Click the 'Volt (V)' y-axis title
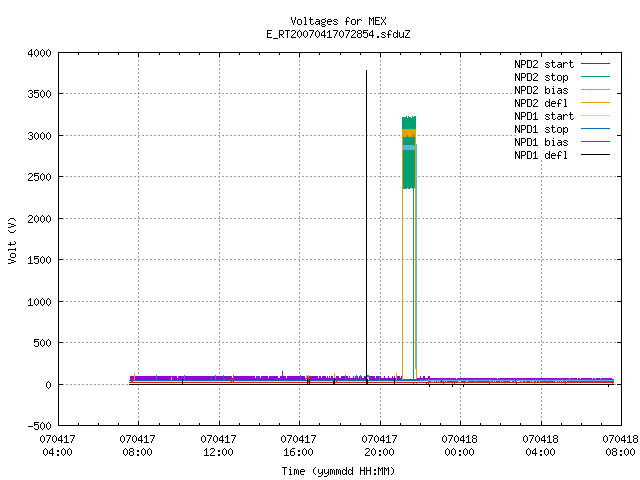The width and height of the screenshot is (640, 480). (12, 241)
